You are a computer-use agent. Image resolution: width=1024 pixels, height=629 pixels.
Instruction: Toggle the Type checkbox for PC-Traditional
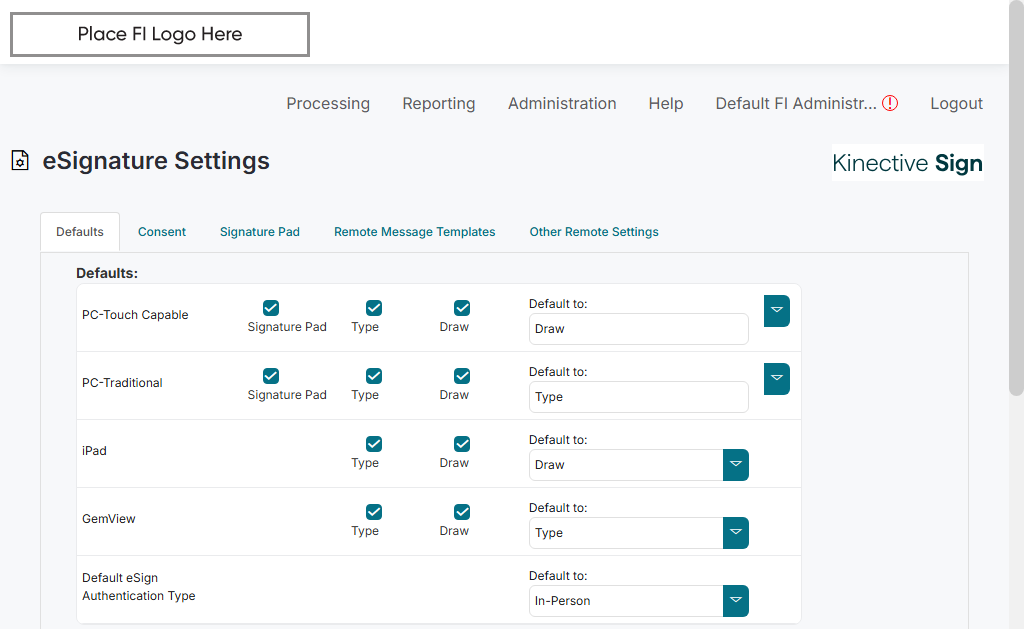[374, 376]
